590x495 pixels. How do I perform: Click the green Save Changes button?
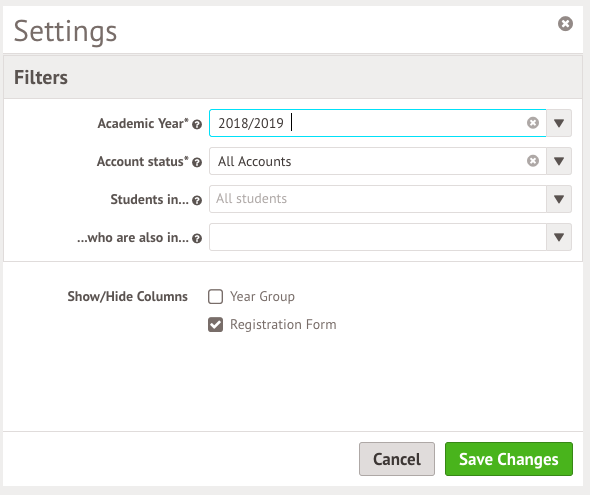point(509,459)
